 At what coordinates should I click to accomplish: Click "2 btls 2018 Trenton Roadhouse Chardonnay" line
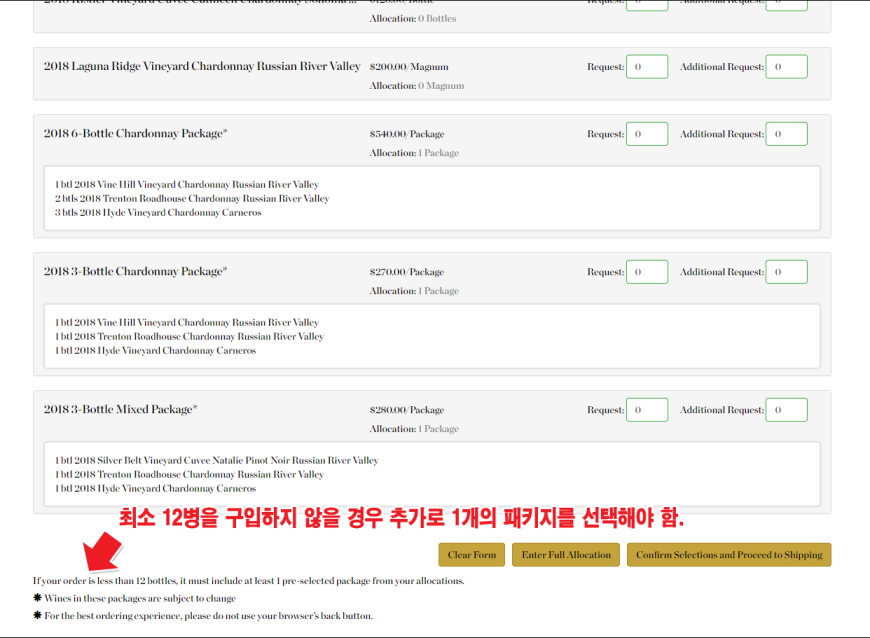point(192,199)
